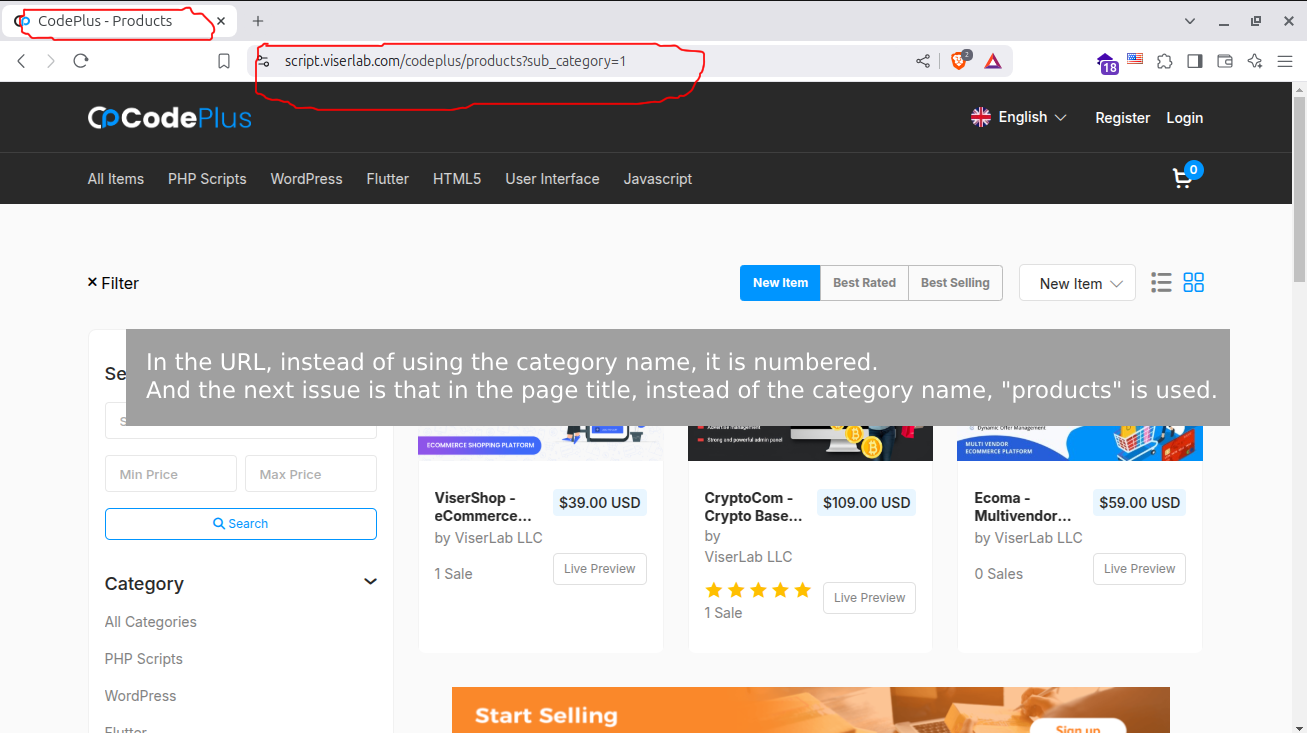Click Live Preview for Ecoma

coord(1139,569)
